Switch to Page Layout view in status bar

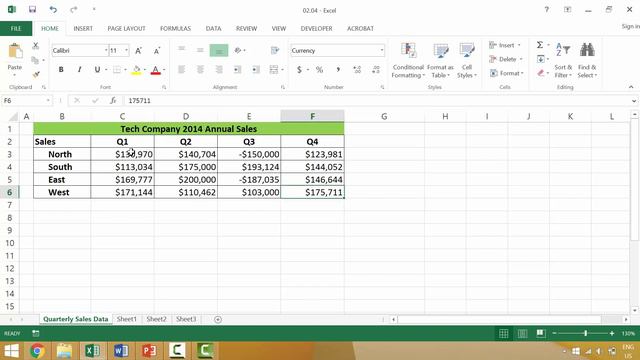522,333
